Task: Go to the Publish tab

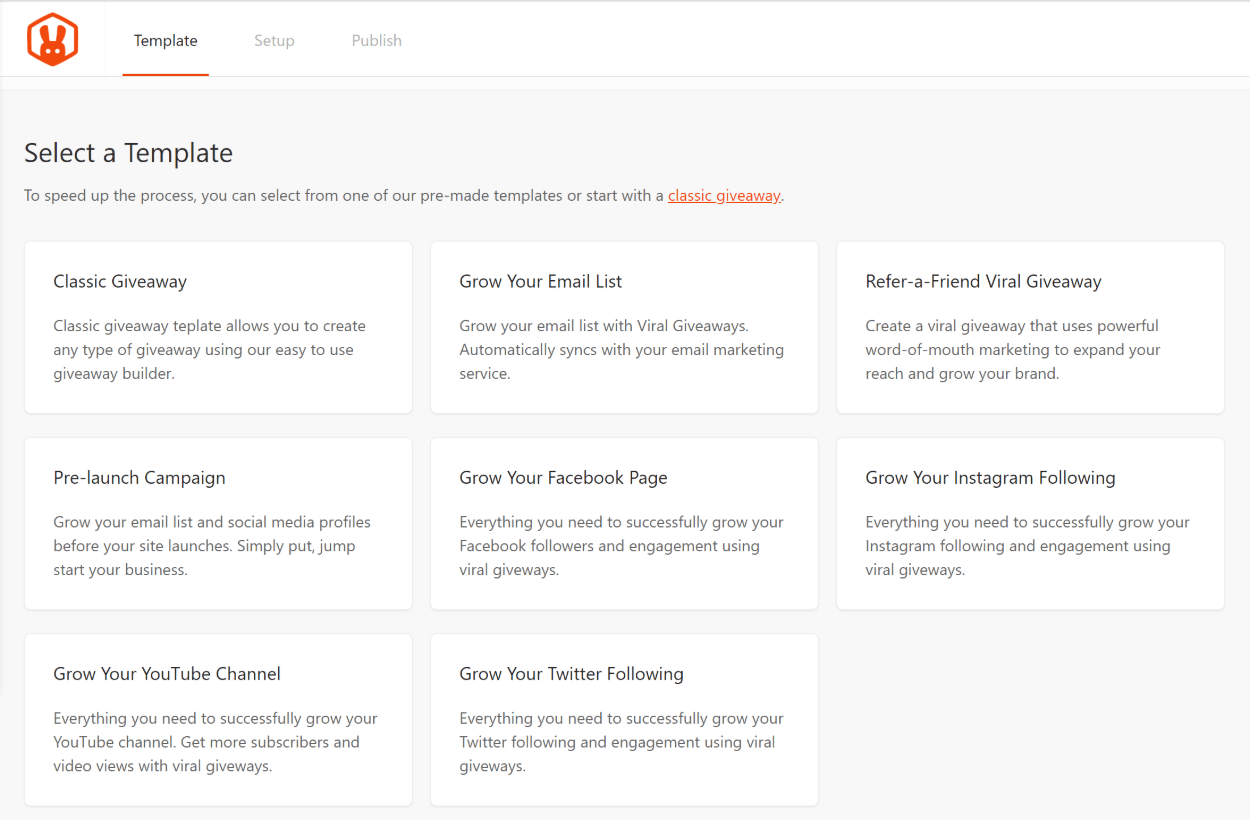Action: pyautogui.click(x=377, y=41)
